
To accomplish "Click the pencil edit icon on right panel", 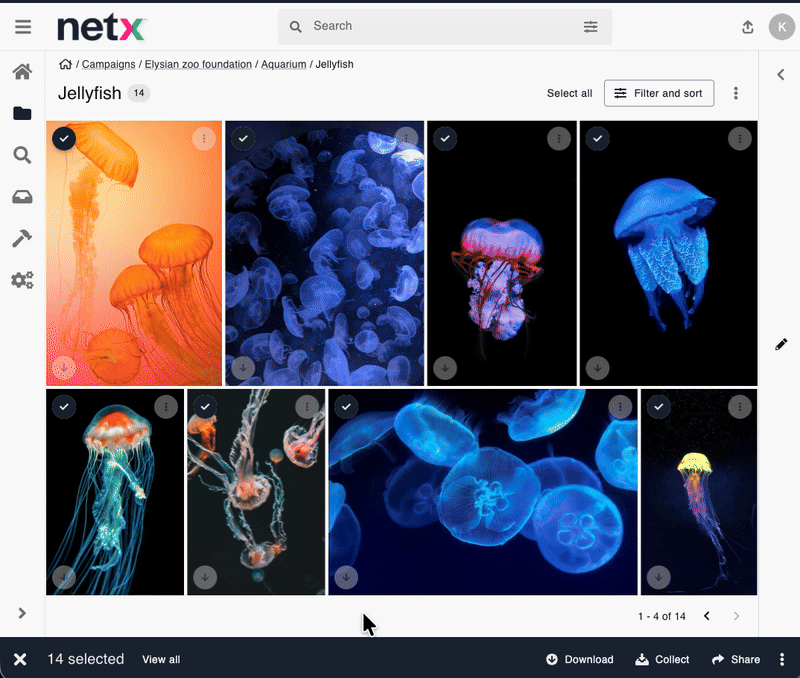I will click(781, 344).
